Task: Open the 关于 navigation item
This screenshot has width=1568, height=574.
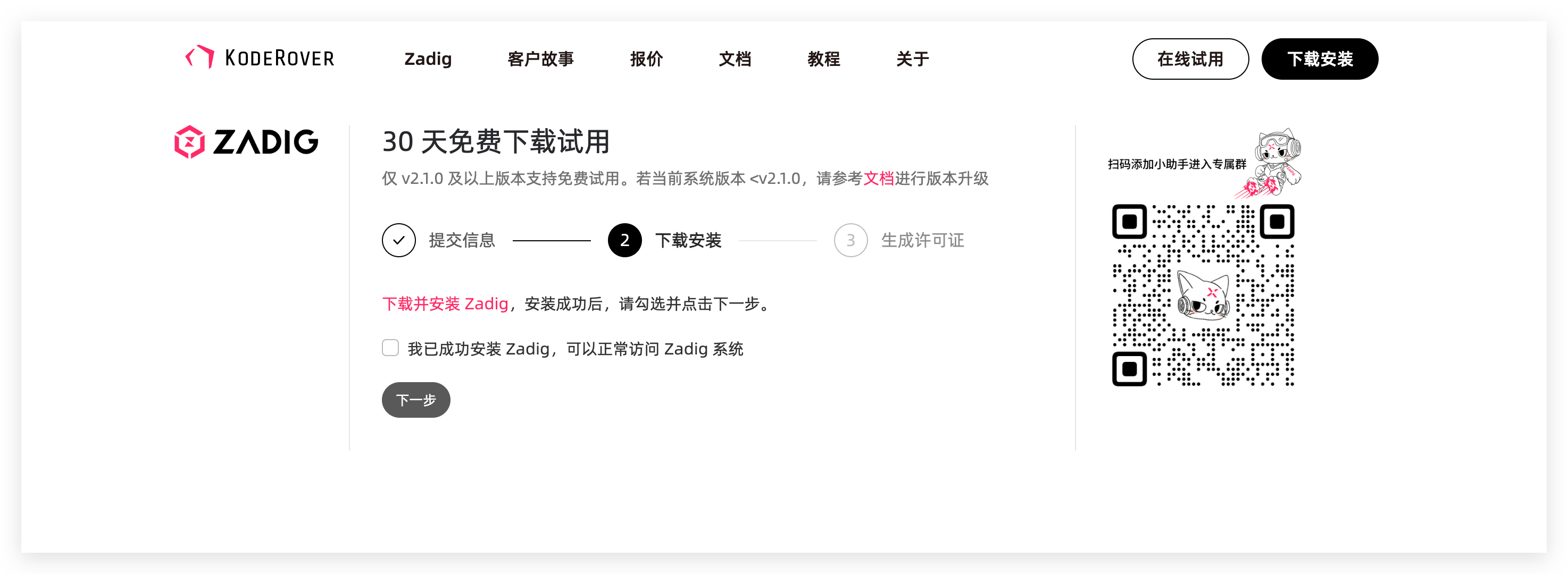Action: (x=912, y=59)
